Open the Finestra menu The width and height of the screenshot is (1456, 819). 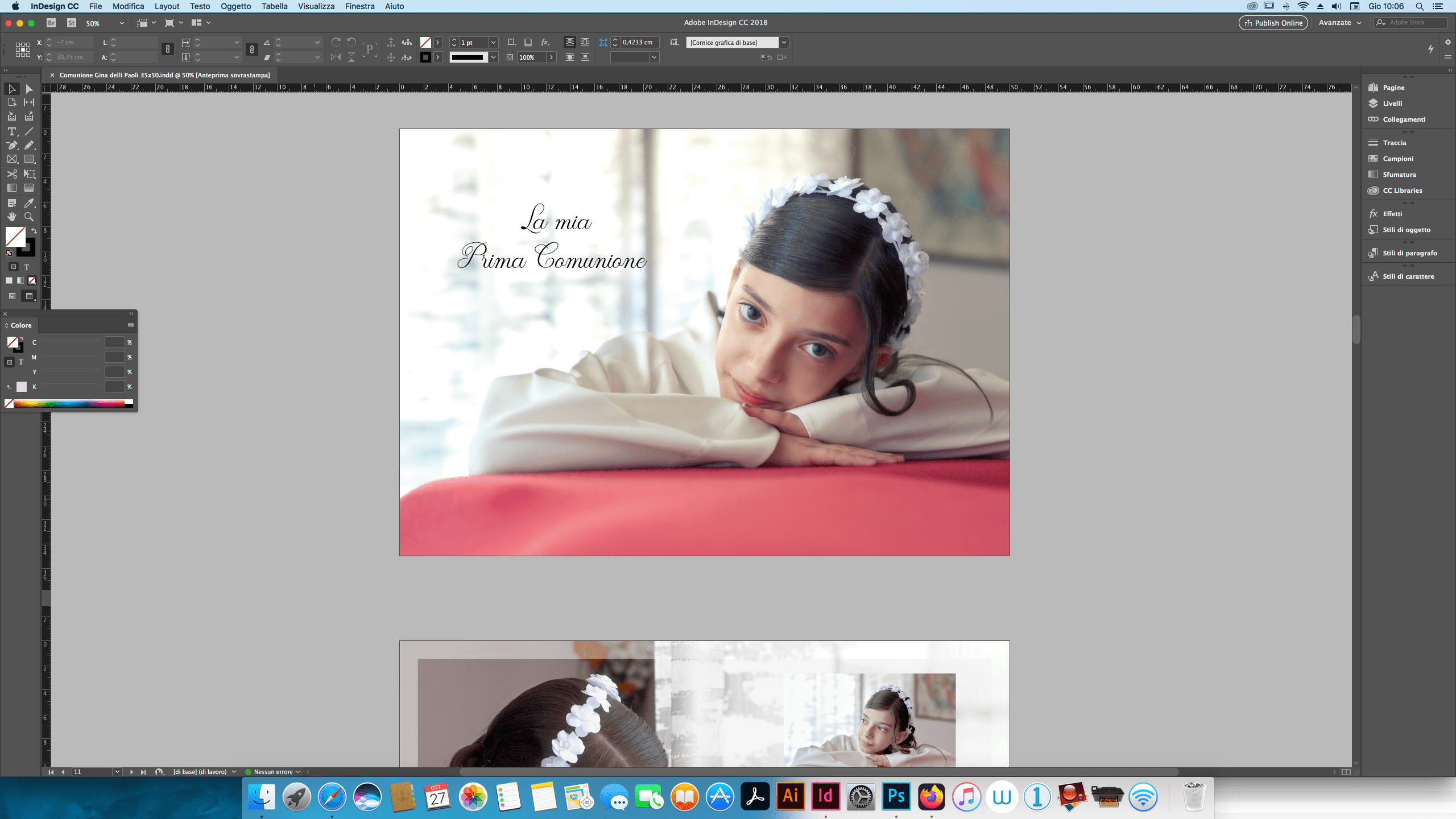[358, 6]
